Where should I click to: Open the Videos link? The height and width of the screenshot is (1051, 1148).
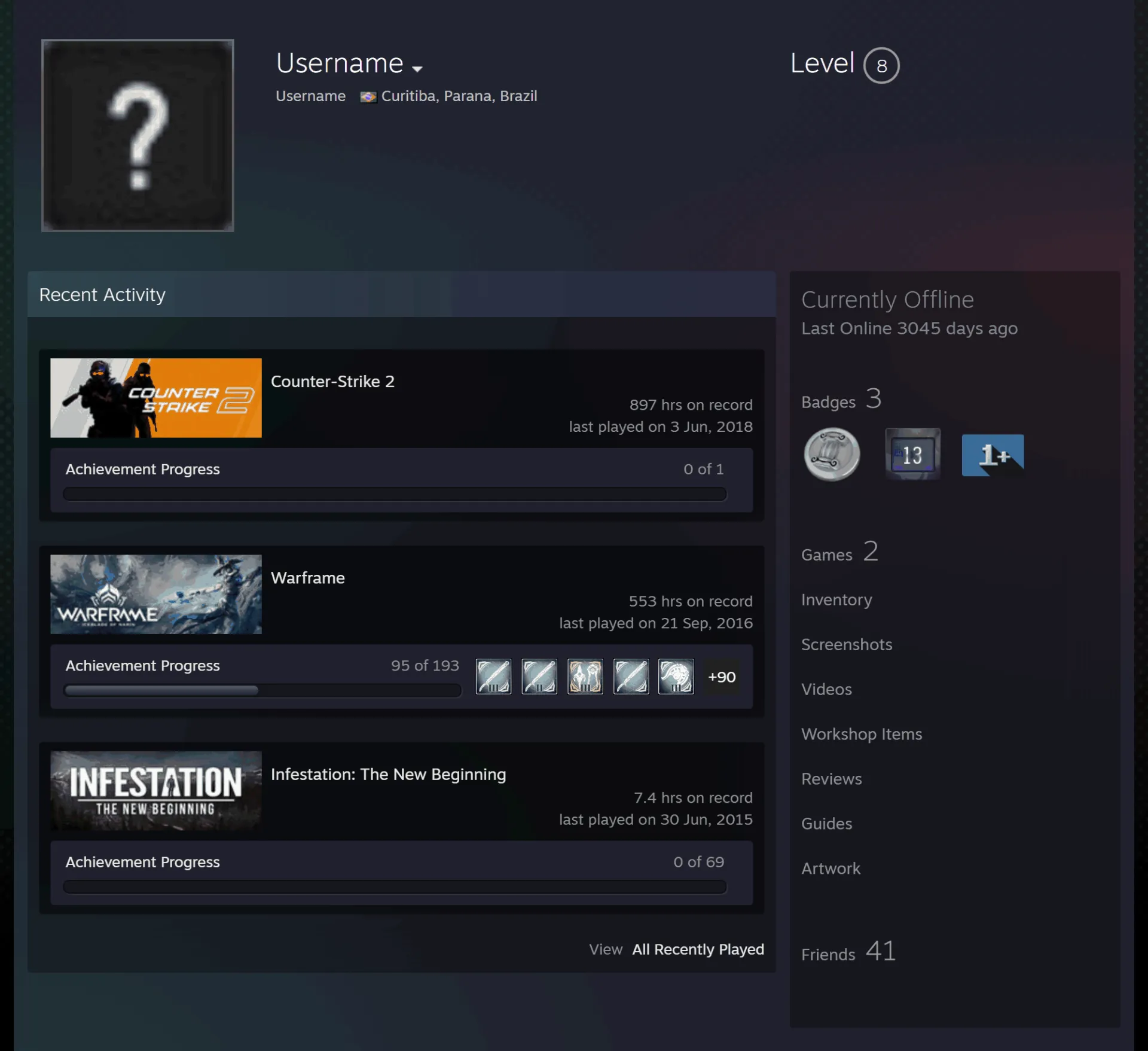pyautogui.click(x=826, y=689)
